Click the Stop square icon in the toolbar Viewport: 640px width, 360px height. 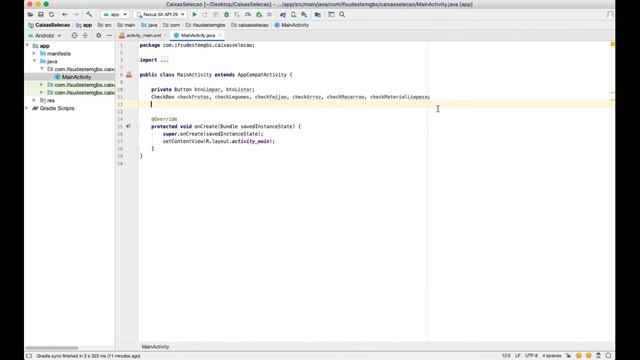[x=269, y=14]
